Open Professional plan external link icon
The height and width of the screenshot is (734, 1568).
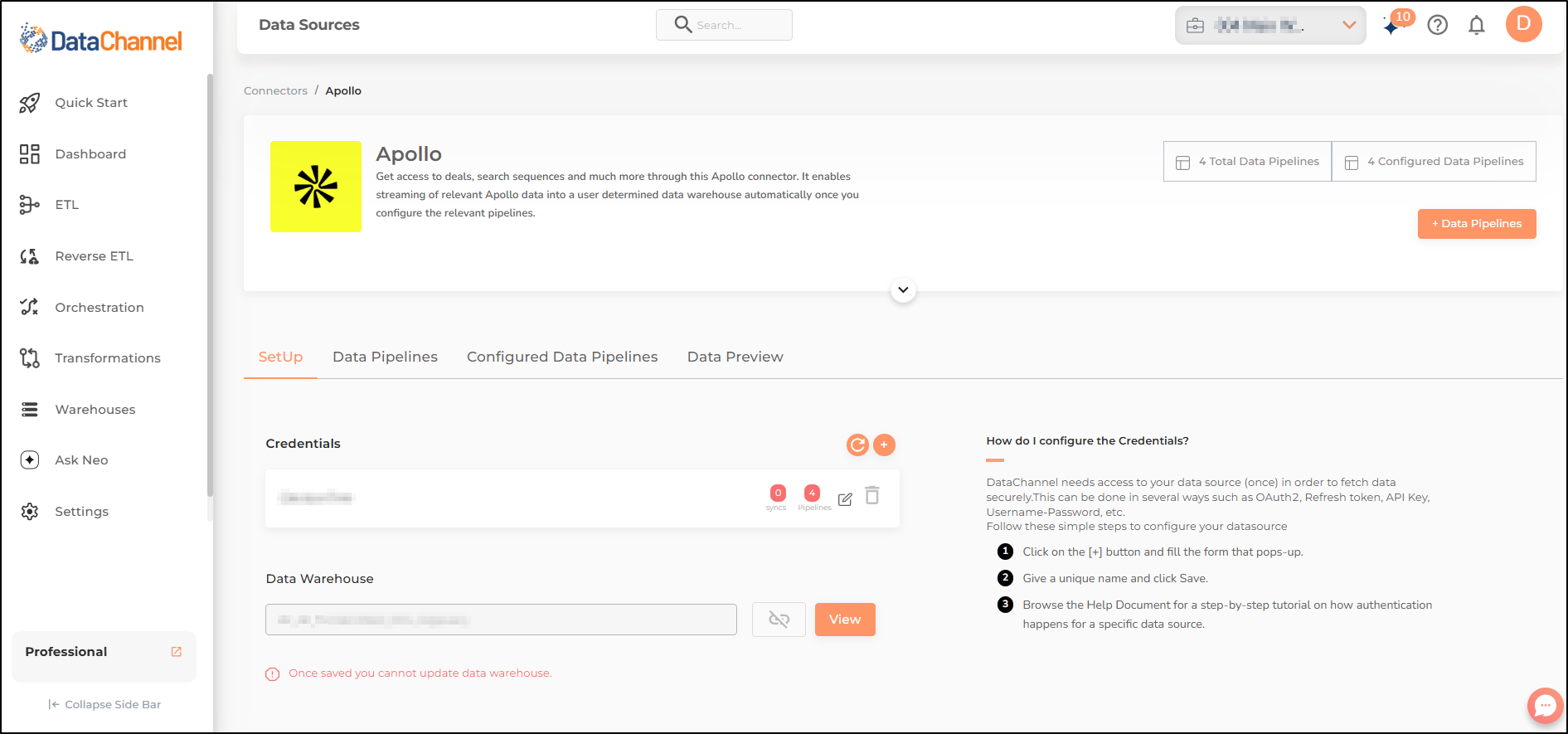[177, 652]
